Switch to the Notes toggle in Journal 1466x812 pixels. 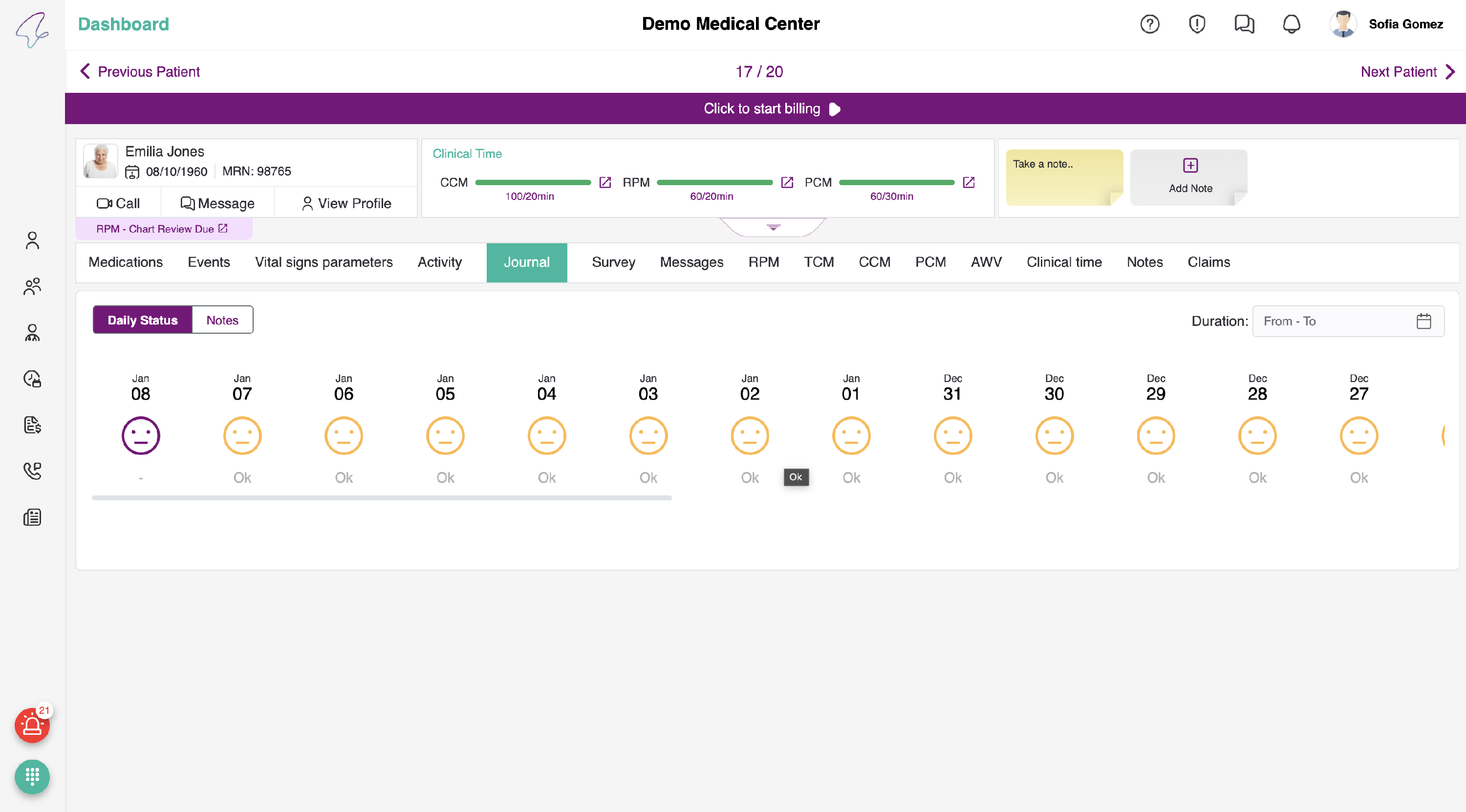click(222, 321)
